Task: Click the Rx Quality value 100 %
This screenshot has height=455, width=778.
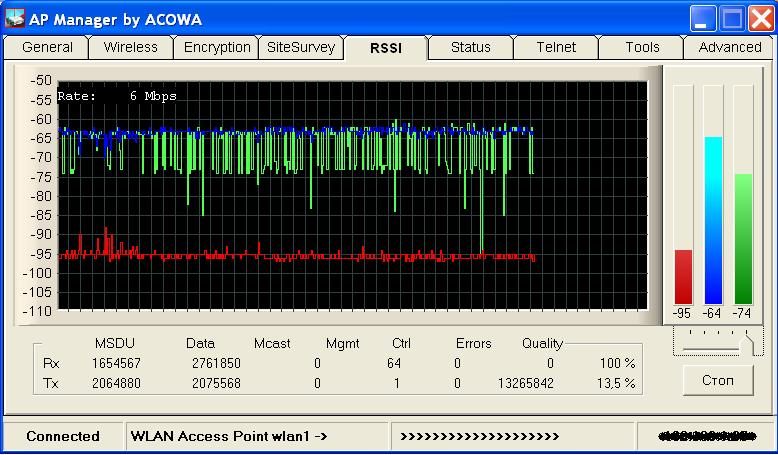Action: pos(617,363)
